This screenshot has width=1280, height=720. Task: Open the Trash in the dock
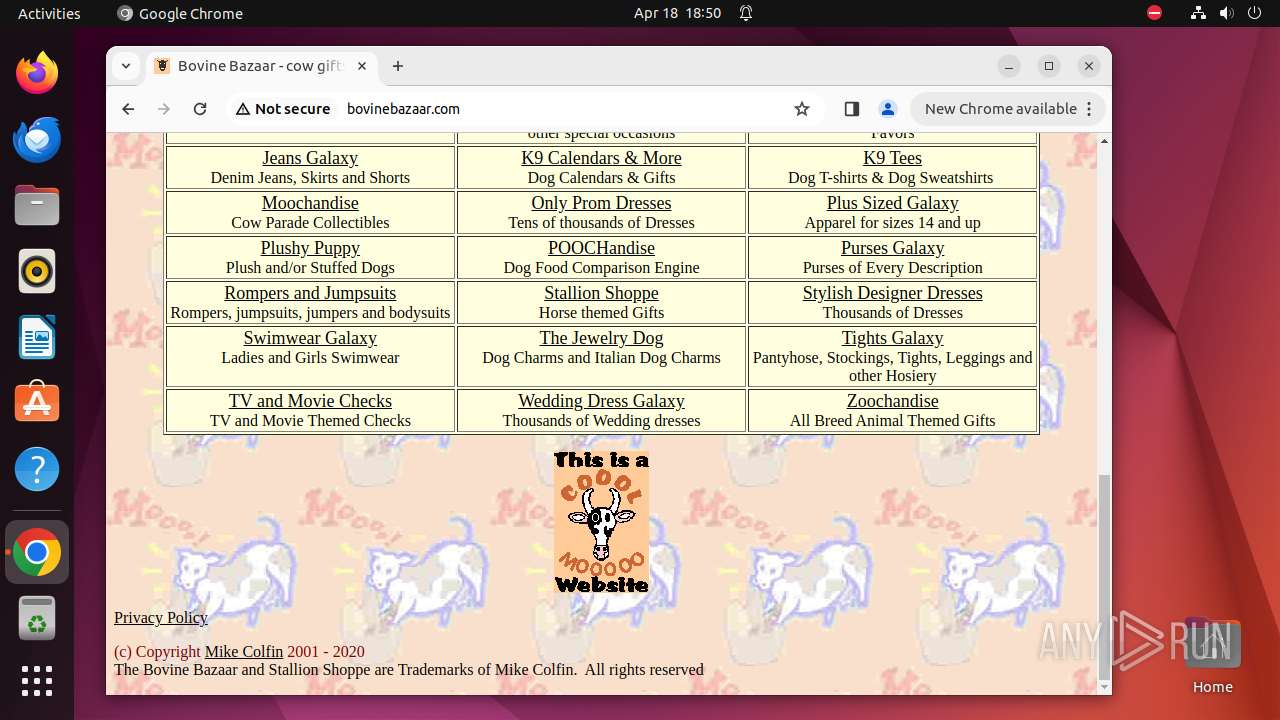pos(37,618)
